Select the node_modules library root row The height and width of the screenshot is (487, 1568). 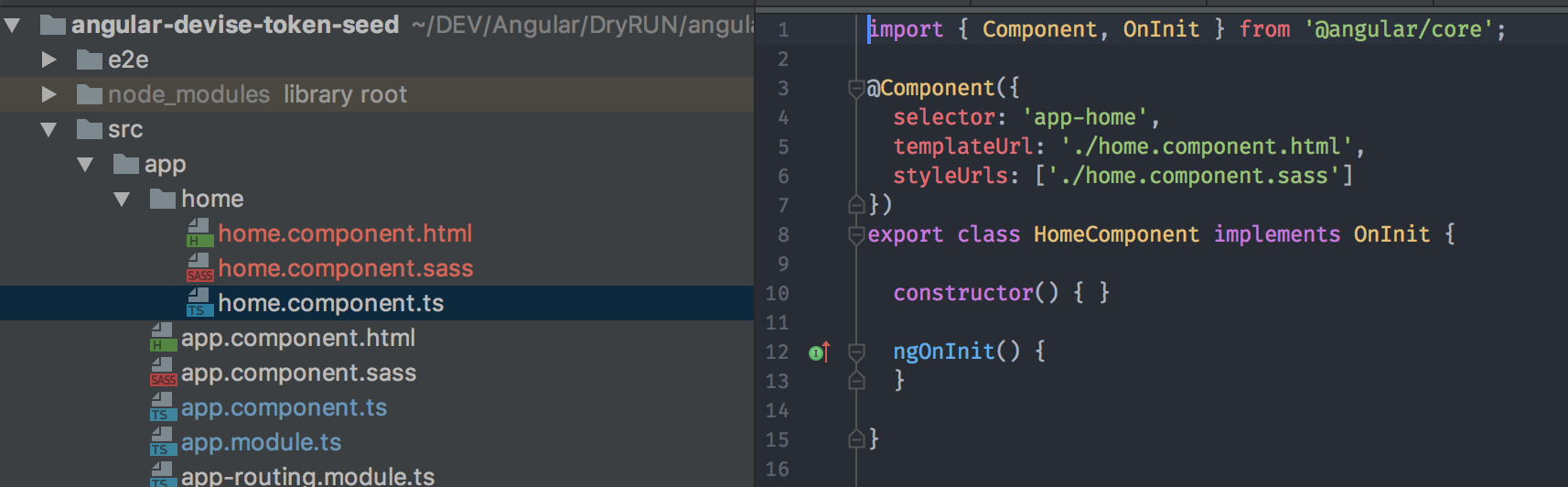[x=377, y=94]
